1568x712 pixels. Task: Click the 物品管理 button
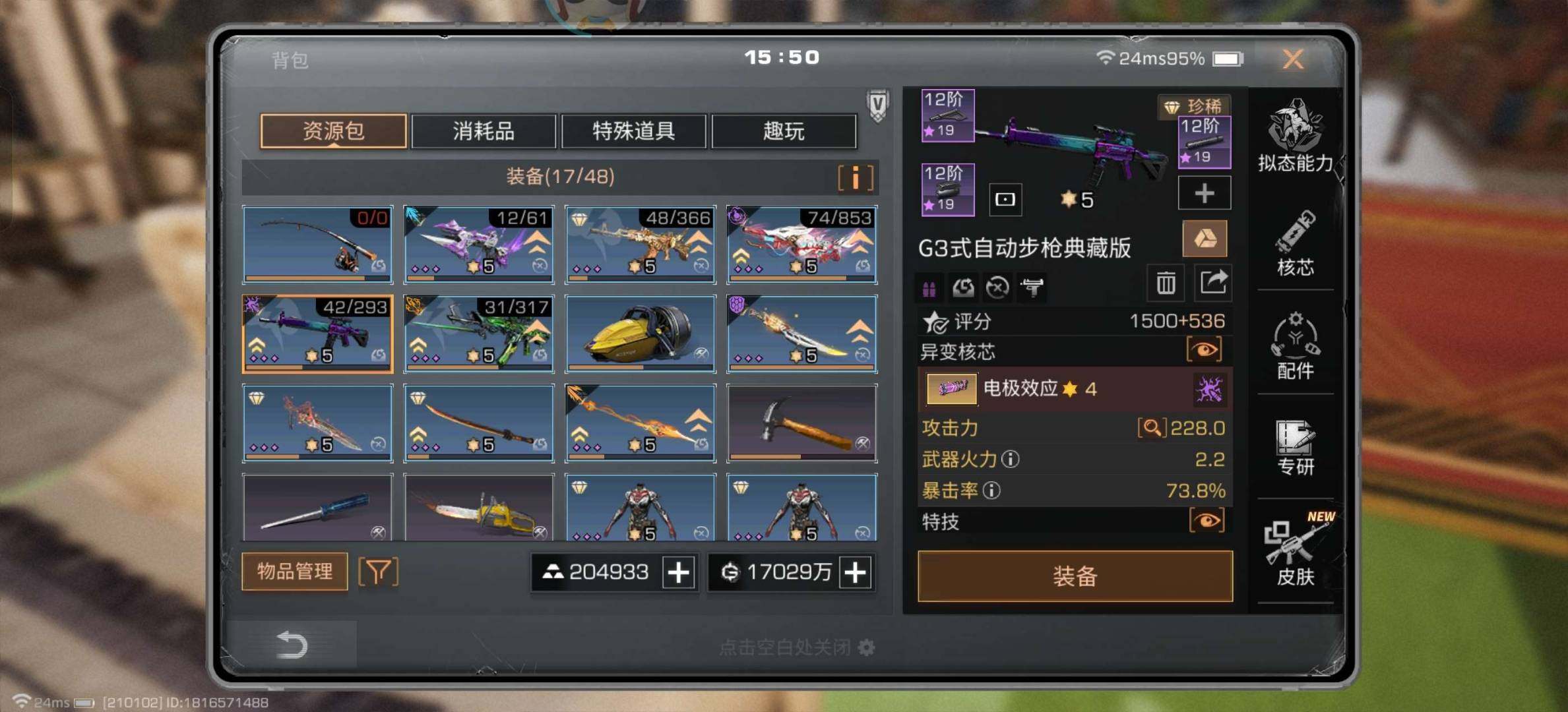tap(295, 571)
